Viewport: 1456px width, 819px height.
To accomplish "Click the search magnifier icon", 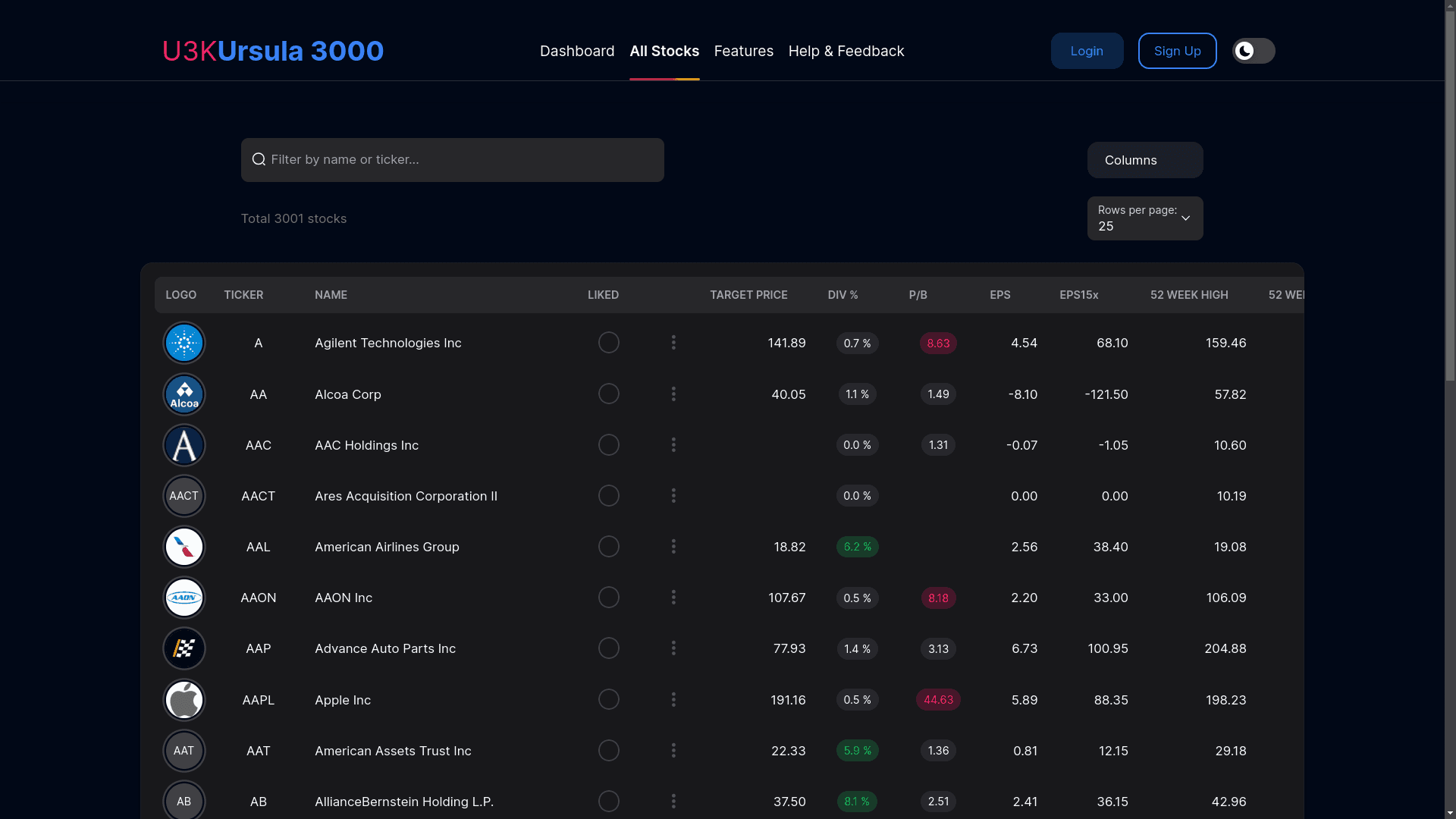I will [x=259, y=159].
